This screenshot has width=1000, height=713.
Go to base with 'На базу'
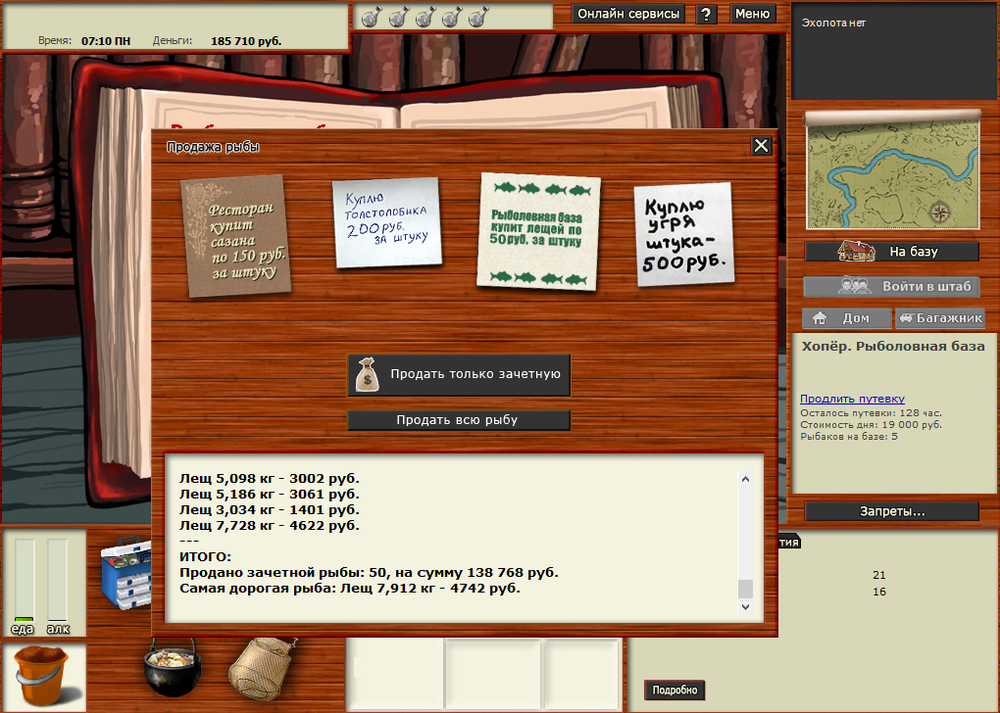tap(892, 252)
